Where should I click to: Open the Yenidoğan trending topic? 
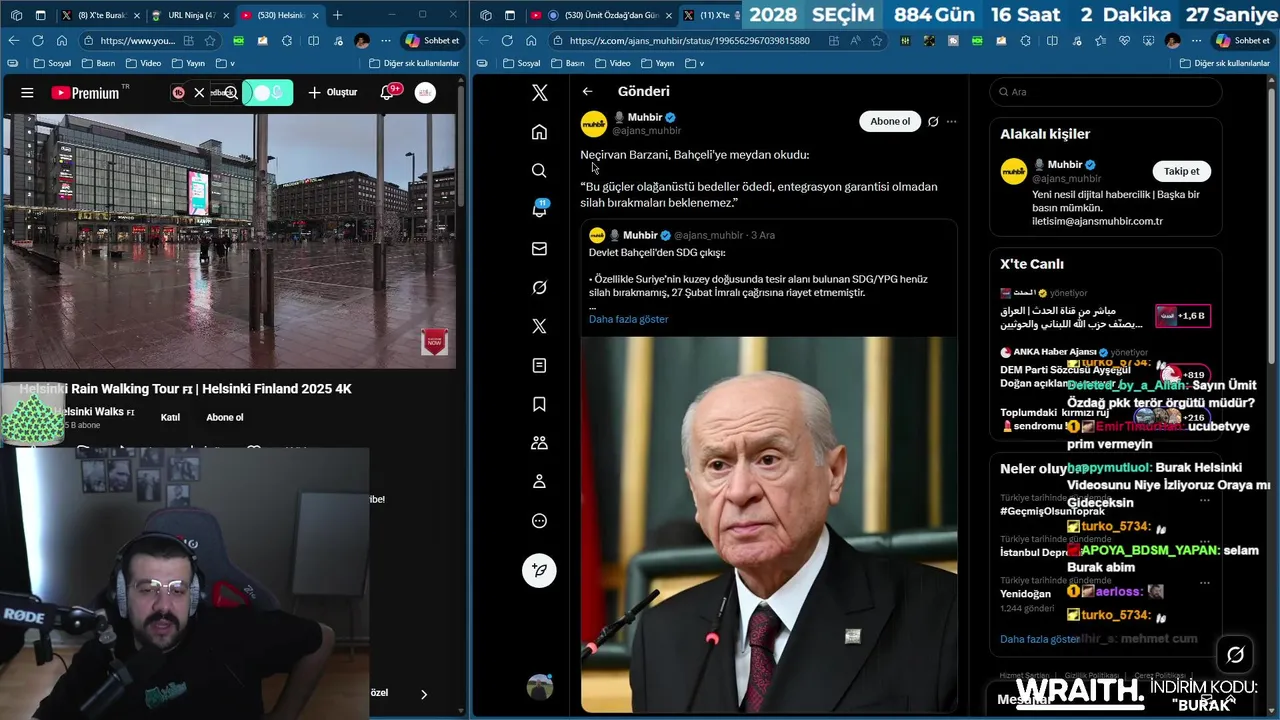pyautogui.click(x=1026, y=593)
